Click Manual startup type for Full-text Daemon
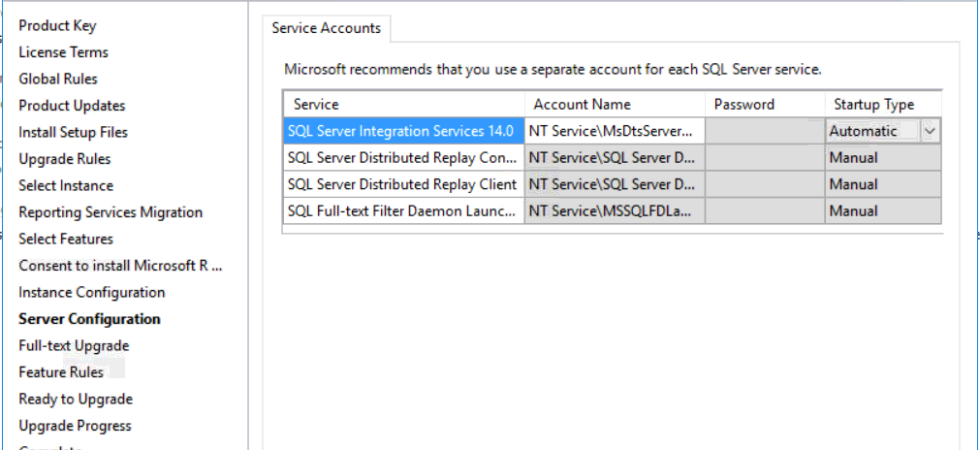The width and height of the screenshot is (980, 450). click(882, 211)
